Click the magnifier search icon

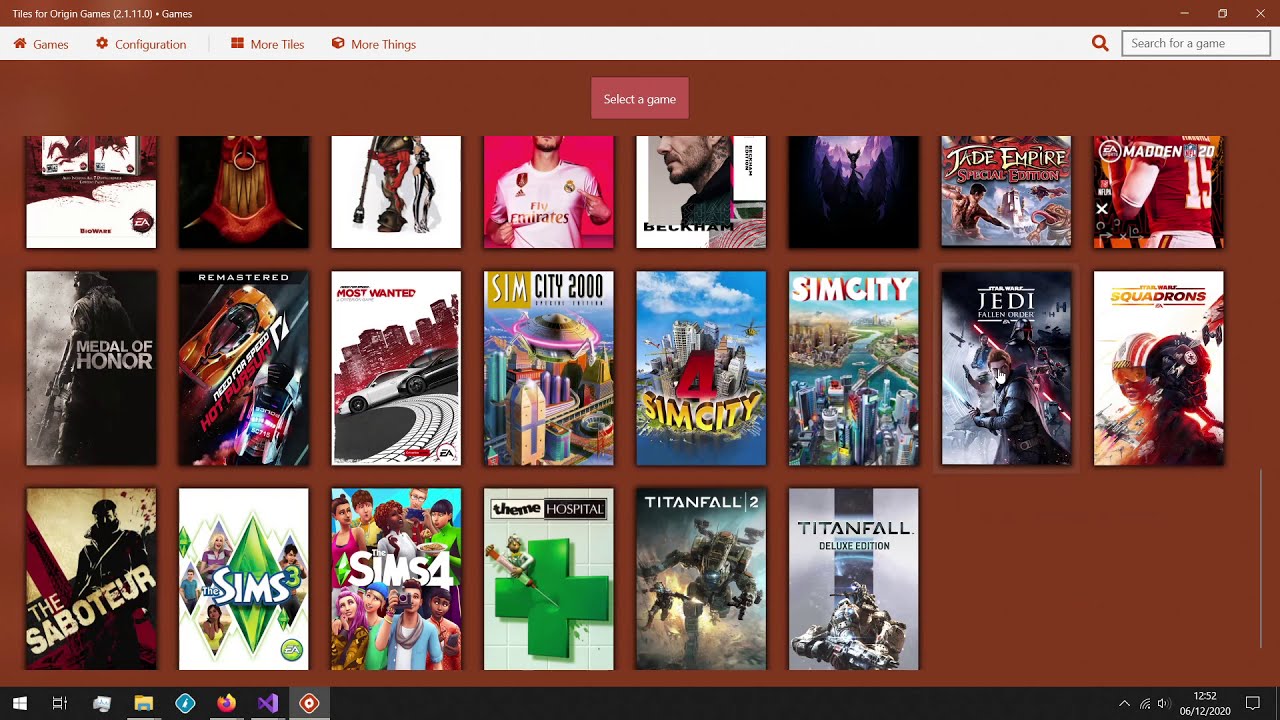1100,43
